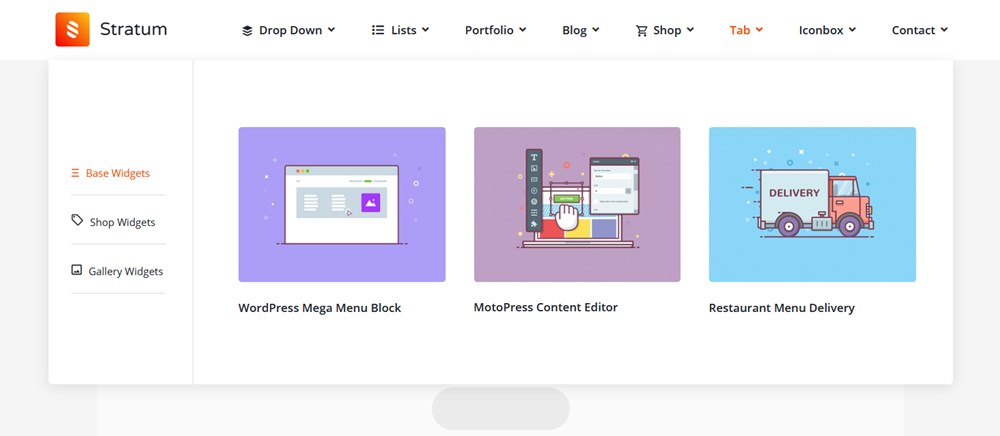Expand the Portfolio chevron arrow

522,29
